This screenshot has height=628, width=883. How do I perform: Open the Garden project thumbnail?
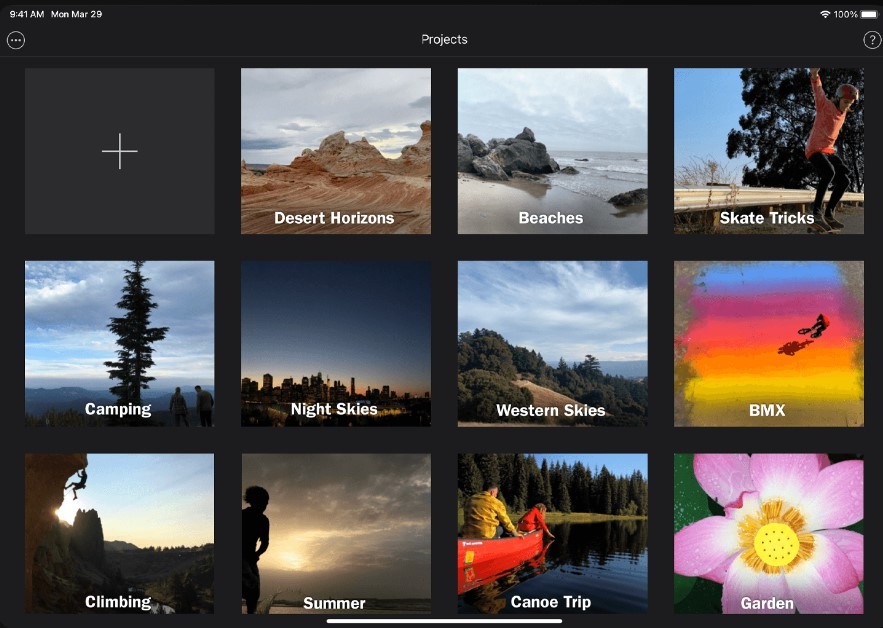[769, 533]
